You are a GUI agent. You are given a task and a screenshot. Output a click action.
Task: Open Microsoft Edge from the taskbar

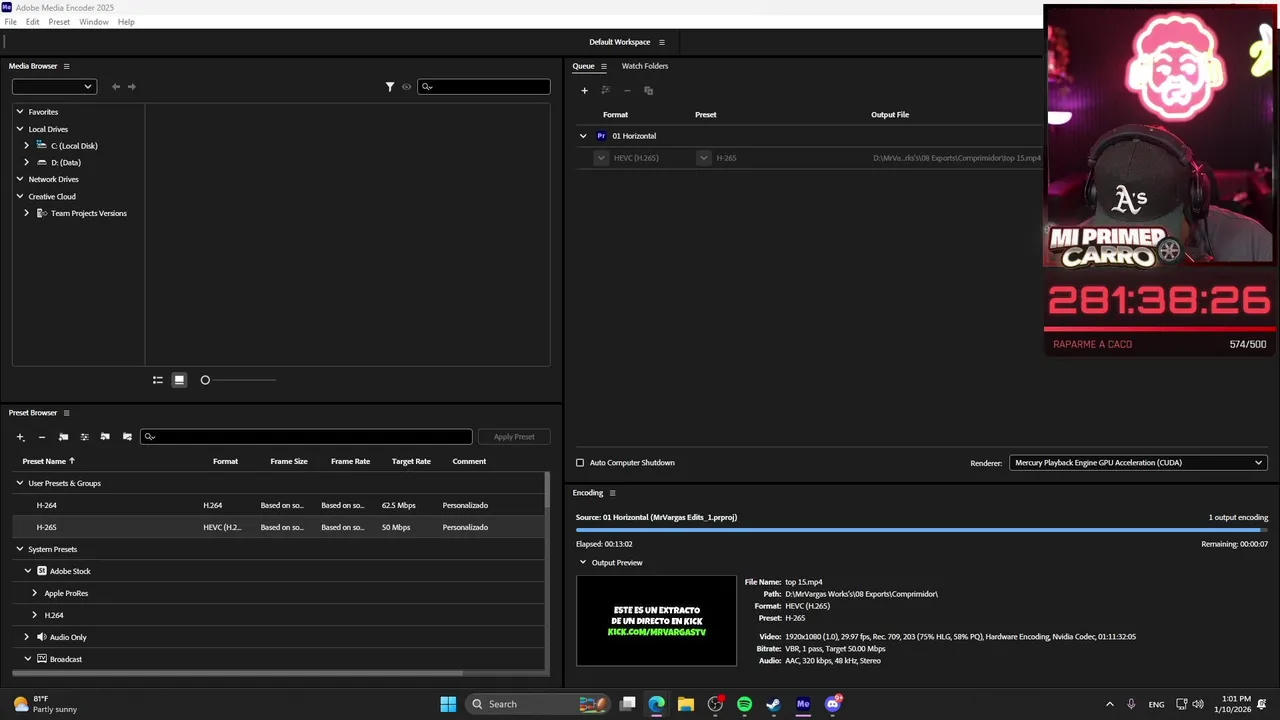(656, 704)
